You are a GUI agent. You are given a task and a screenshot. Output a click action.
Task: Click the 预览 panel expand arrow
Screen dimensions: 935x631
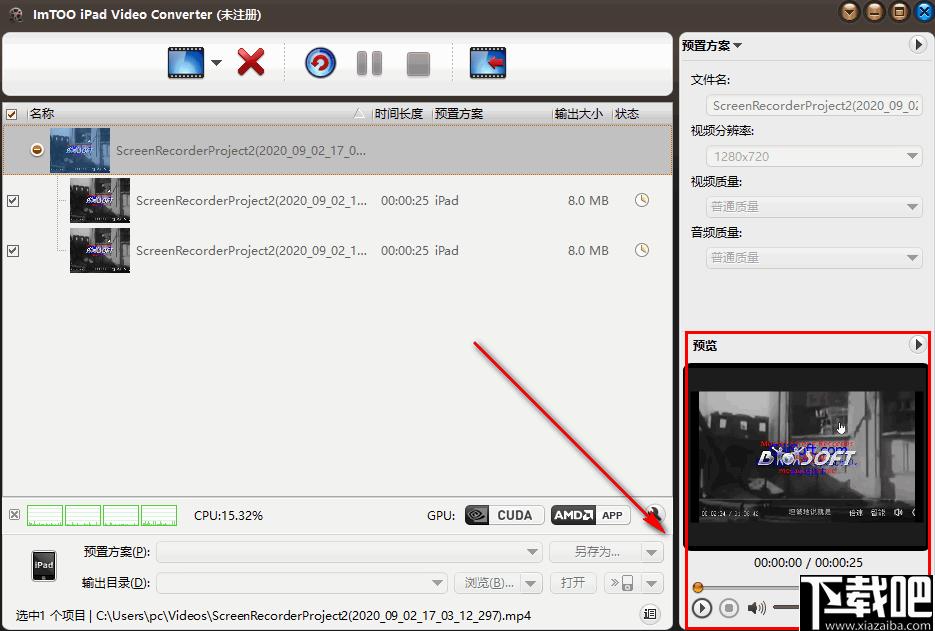pyautogui.click(x=918, y=345)
